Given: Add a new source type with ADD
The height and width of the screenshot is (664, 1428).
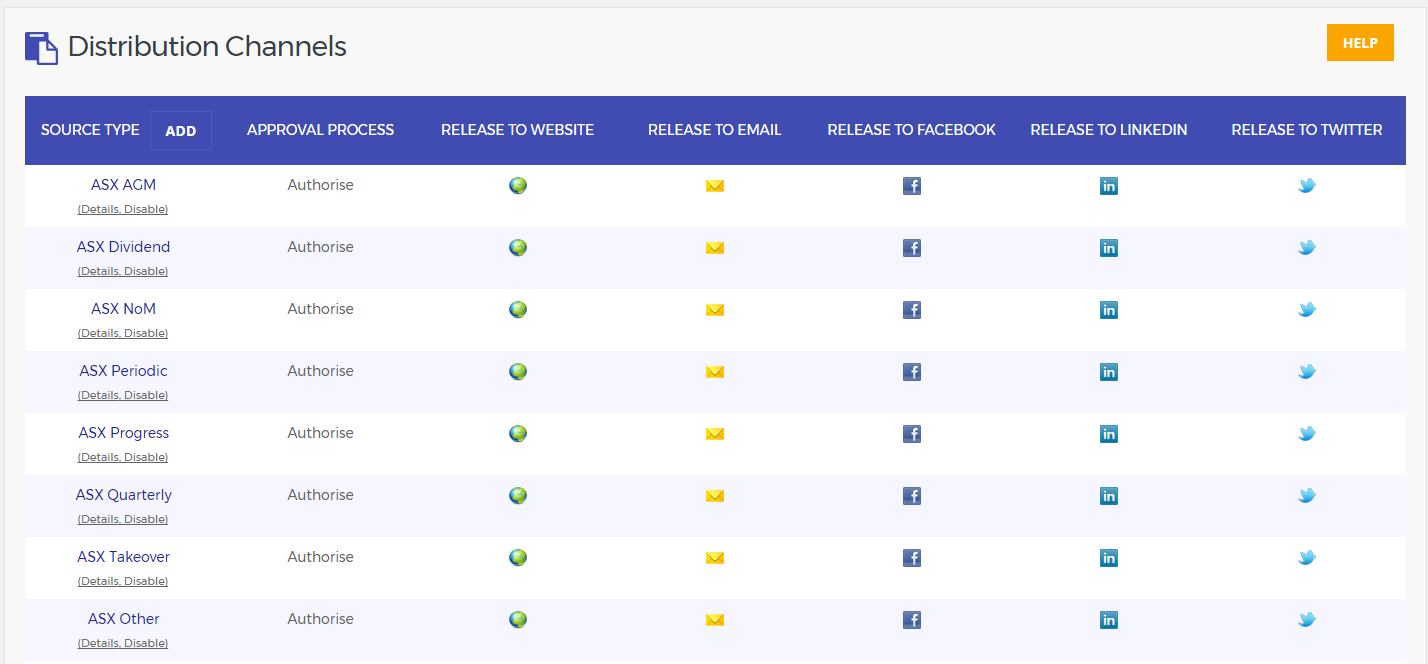Looking at the screenshot, I should (x=181, y=131).
